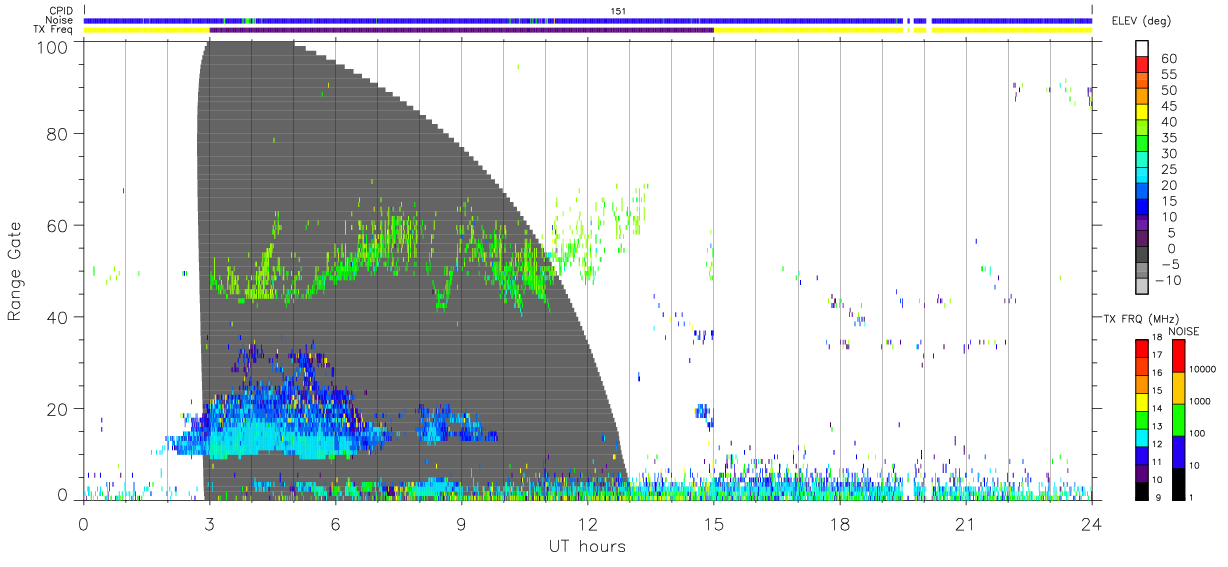Click the cyan swatch in TX FRQ color bar
The height and width of the screenshot is (567, 1228).
1142,437
